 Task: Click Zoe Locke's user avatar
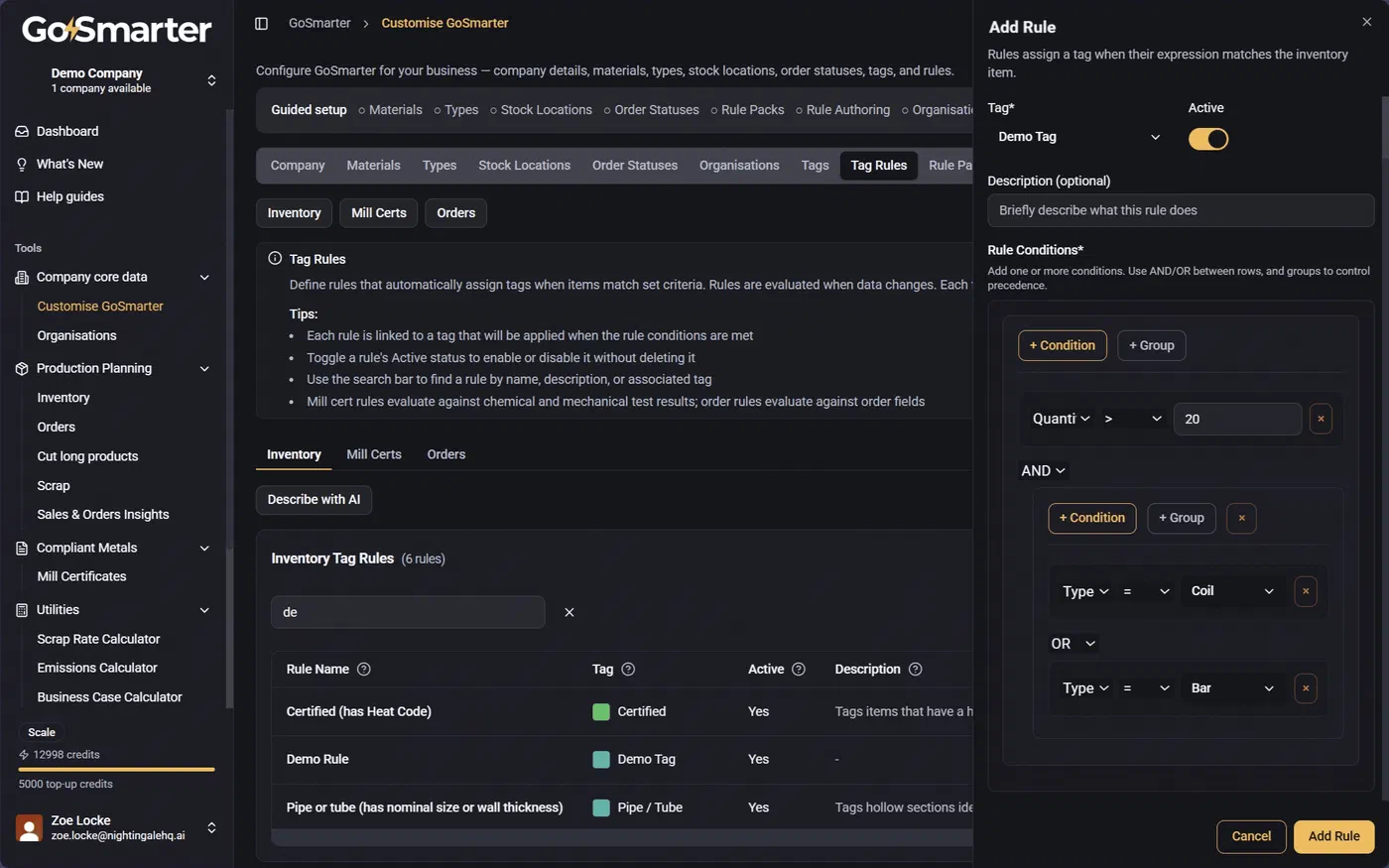30,827
